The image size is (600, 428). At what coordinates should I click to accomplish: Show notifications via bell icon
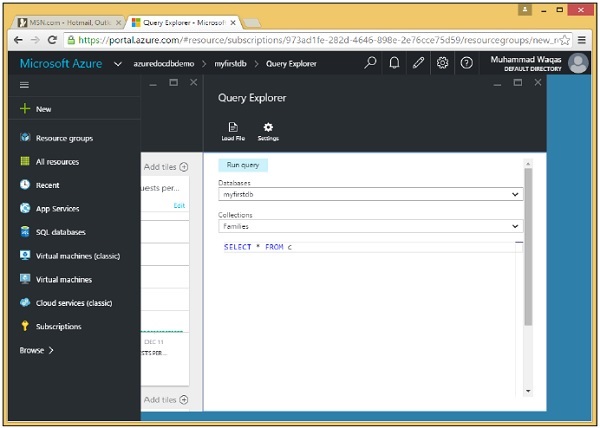tap(395, 63)
